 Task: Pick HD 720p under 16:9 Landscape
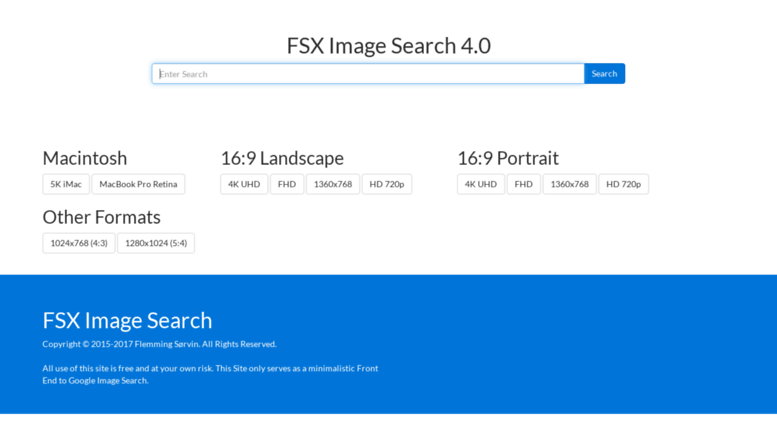pos(387,184)
